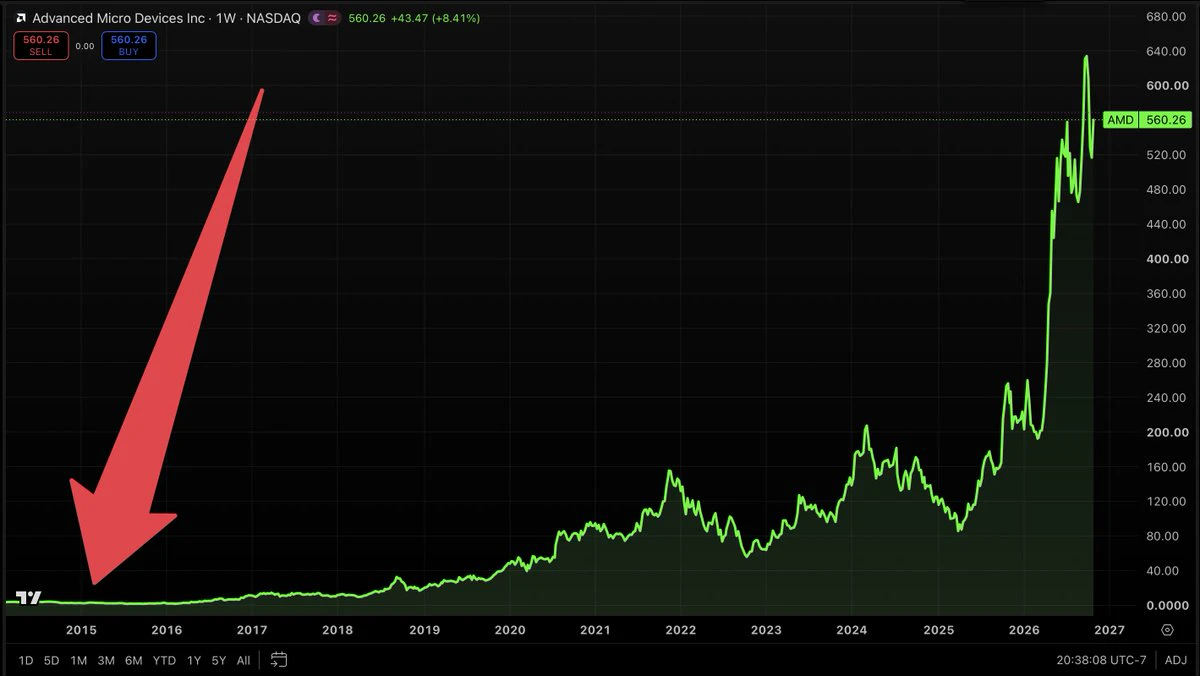Open the go-to-date calendar icon
Screen dimensions: 1200x676
click(279, 660)
